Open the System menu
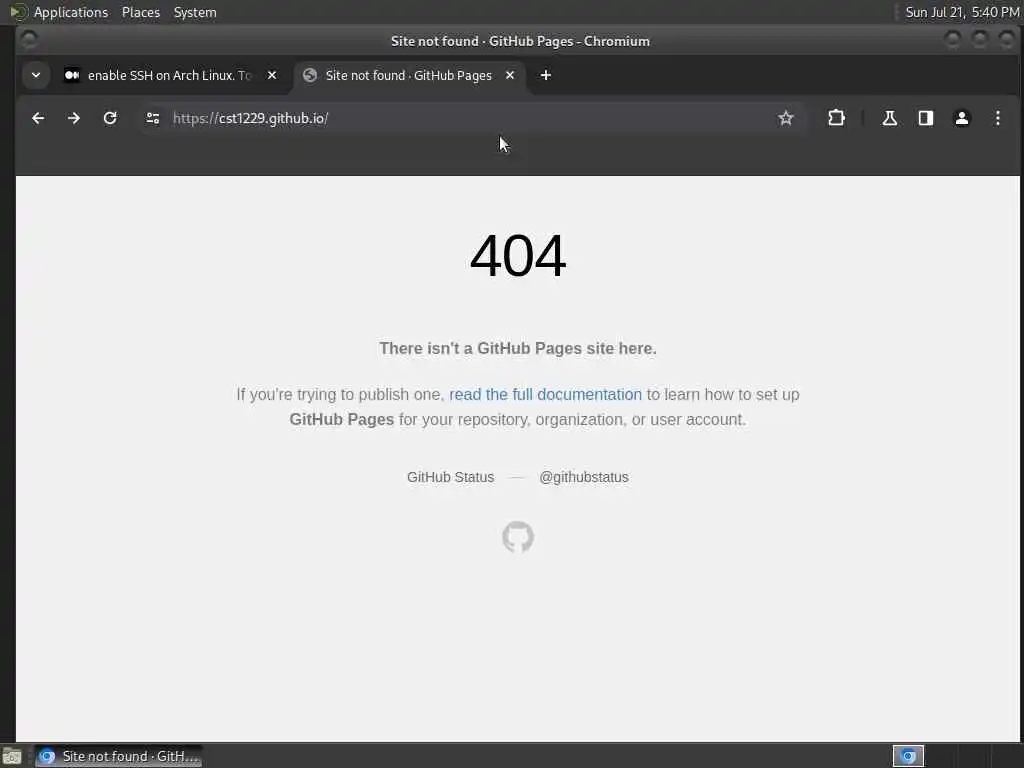This screenshot has height=768, width=1024. click(195, 12)
